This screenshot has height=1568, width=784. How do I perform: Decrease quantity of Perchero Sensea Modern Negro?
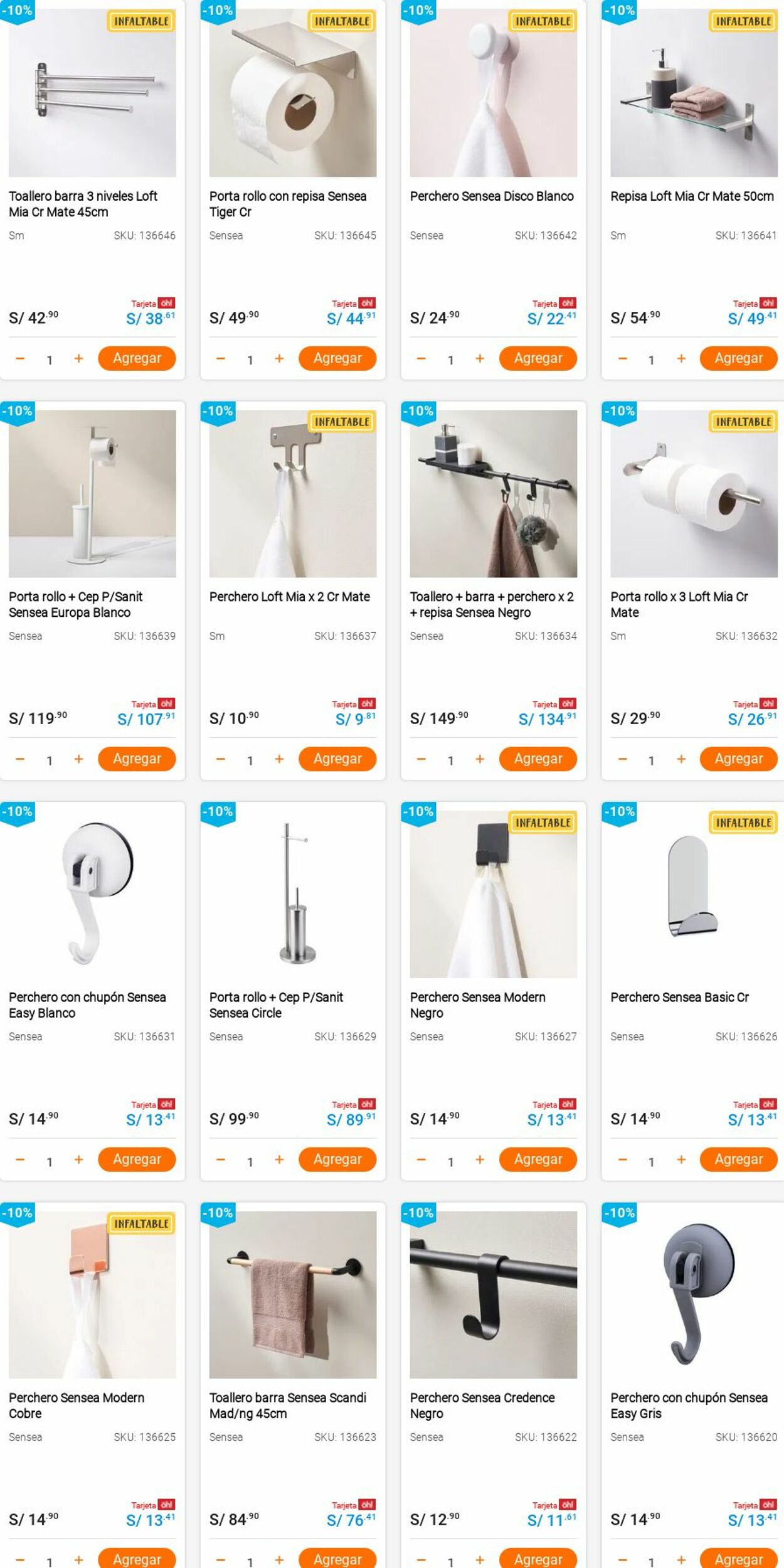[421, 1160]
